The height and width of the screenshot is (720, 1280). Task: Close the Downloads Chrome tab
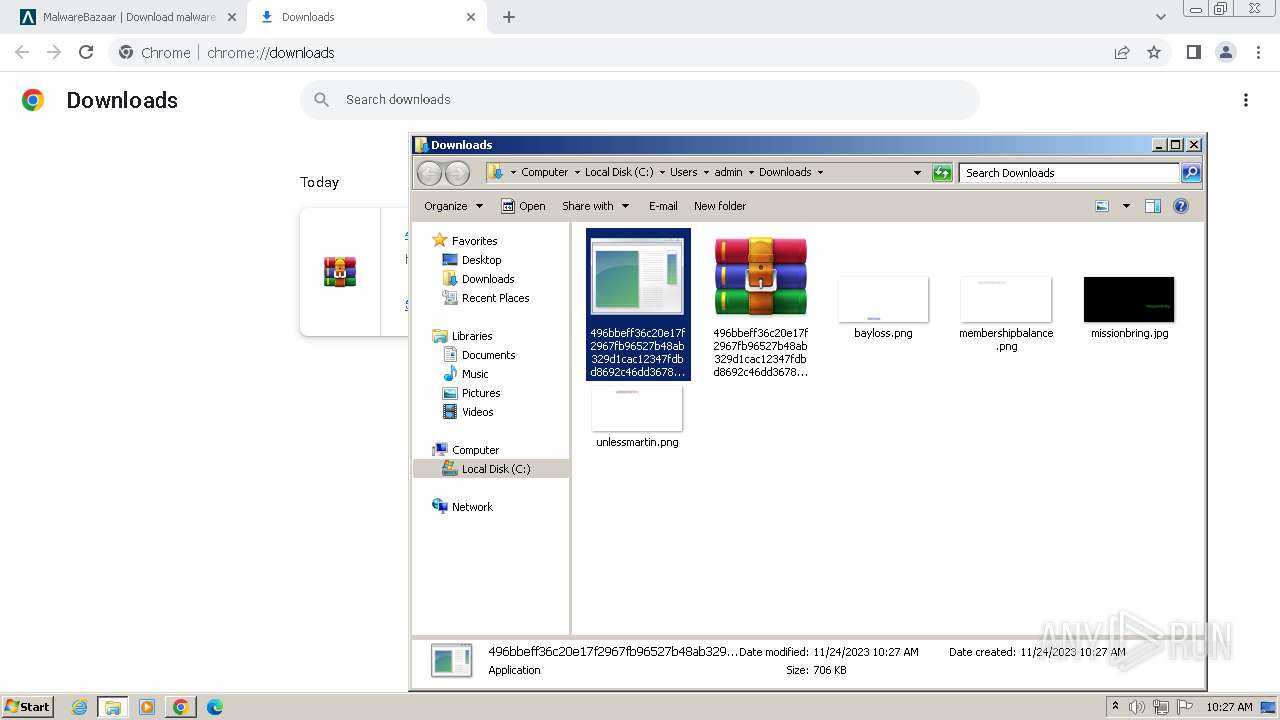[x=471, y=17]
